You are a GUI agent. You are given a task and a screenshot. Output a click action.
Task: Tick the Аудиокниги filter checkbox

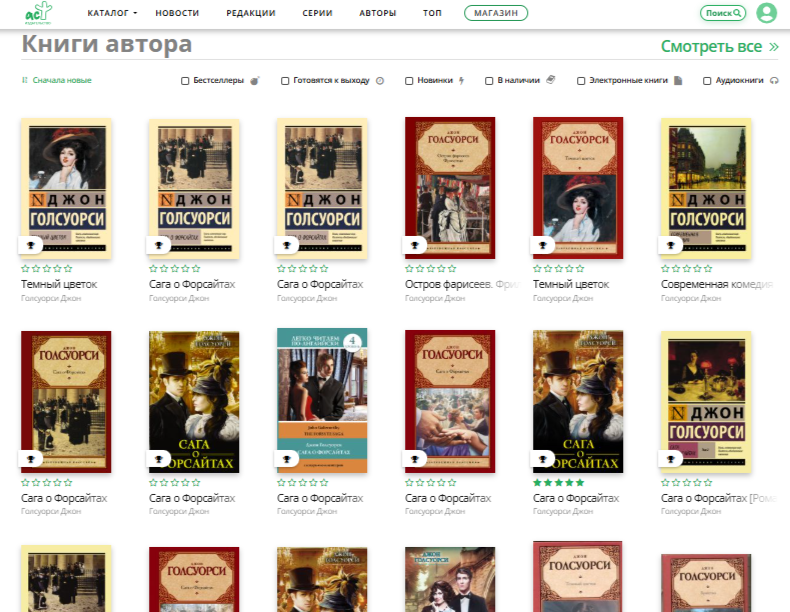(x=707, y=81)
